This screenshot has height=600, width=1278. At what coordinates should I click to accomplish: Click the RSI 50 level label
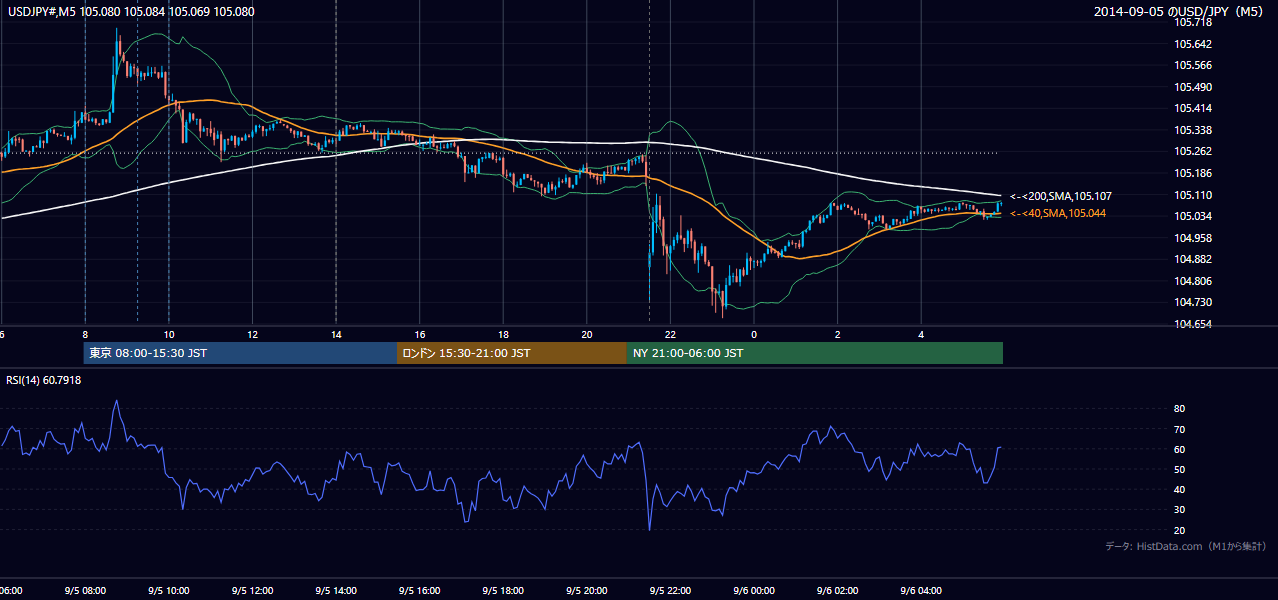[1180, 469]
